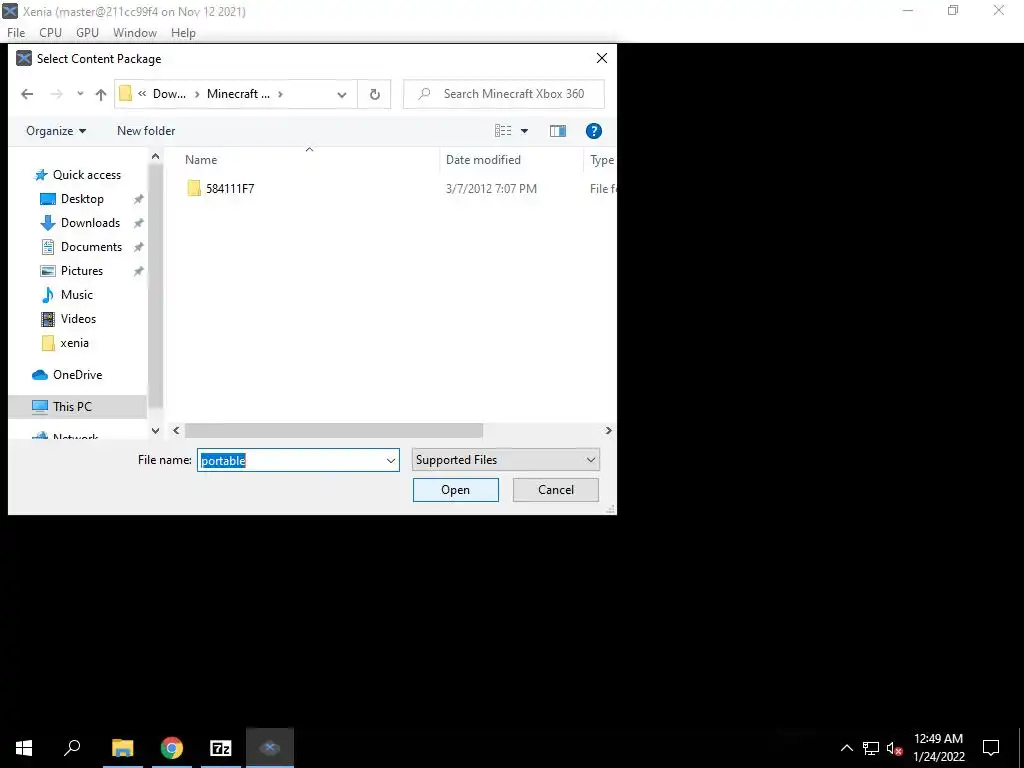Image resolution: width=1024 pixels, height=768 pixels.
Task: Select Quick access in navigation pane
Action: (x=86, y=174)
